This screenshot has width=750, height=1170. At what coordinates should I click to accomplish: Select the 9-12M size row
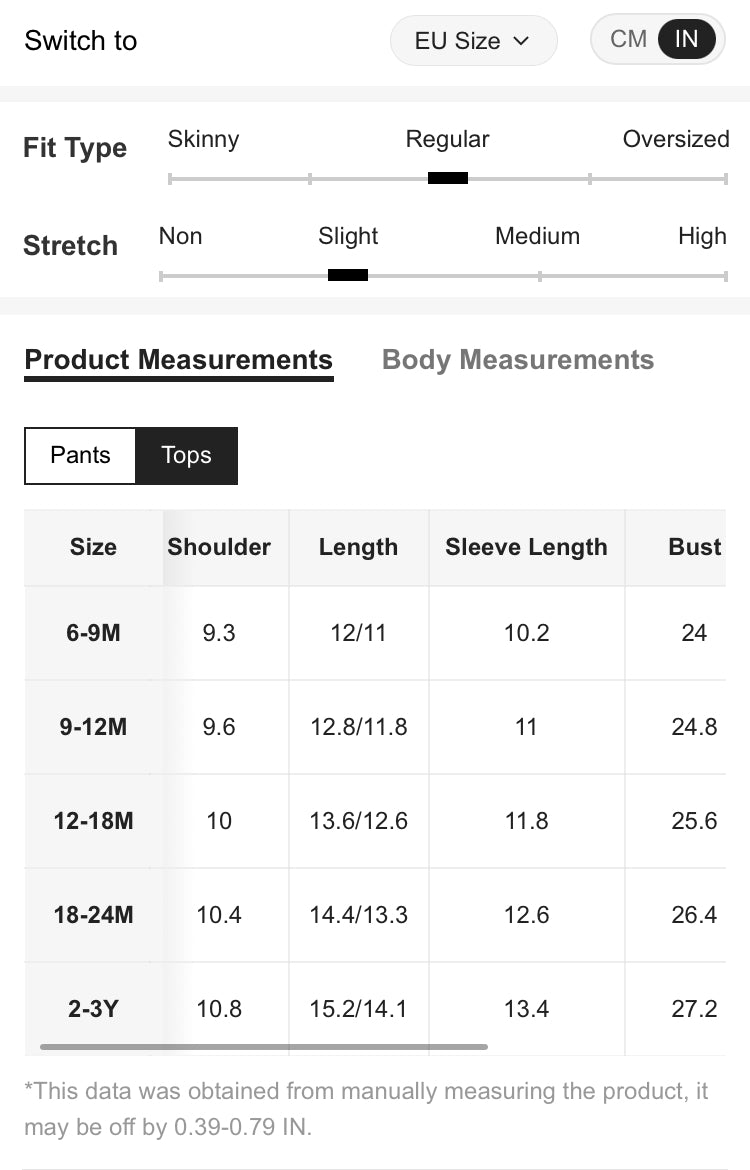[93, 727]
